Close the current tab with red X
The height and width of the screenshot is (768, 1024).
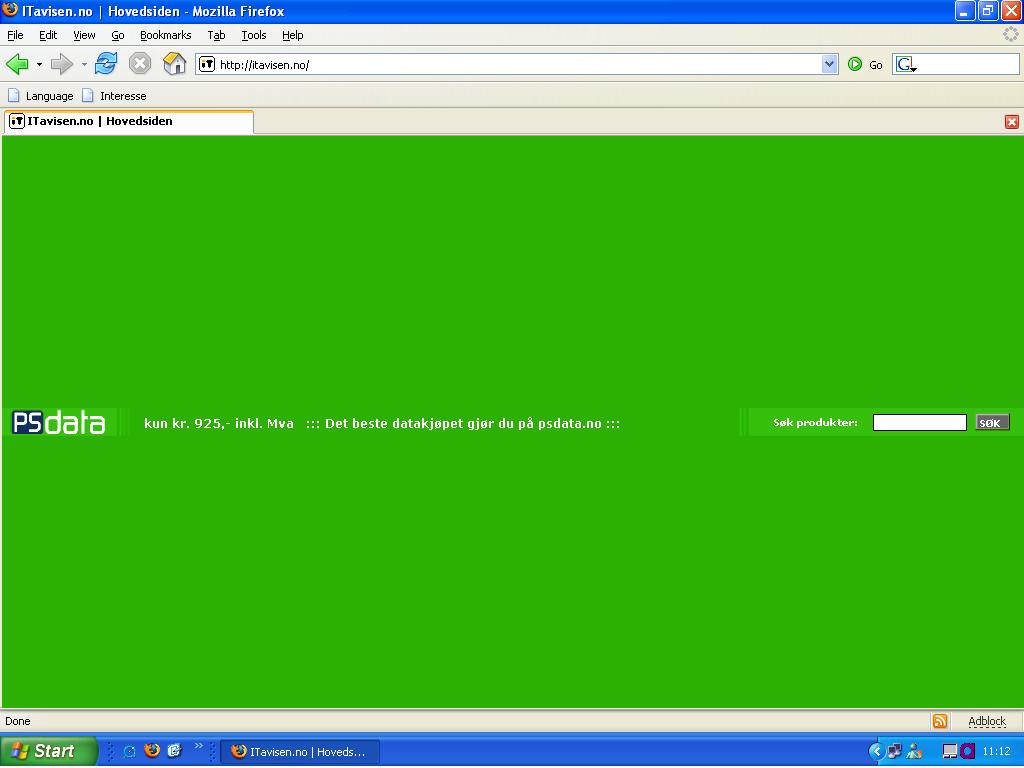(x=1012, y=121)
